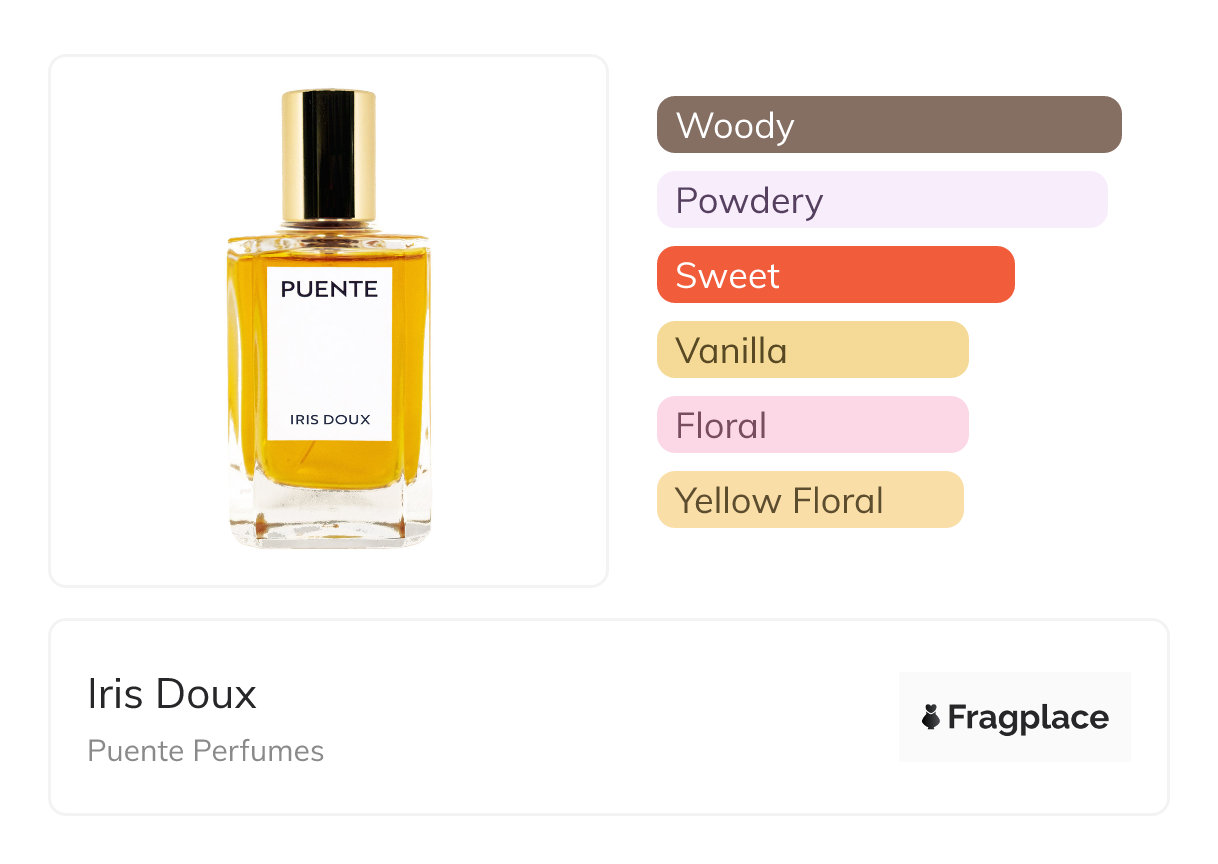The height and width of the screenshot is (864, 1218).
Task: Click the Fragplace wordmark text
Action: pyautogui.click(x=1028, y=717)
